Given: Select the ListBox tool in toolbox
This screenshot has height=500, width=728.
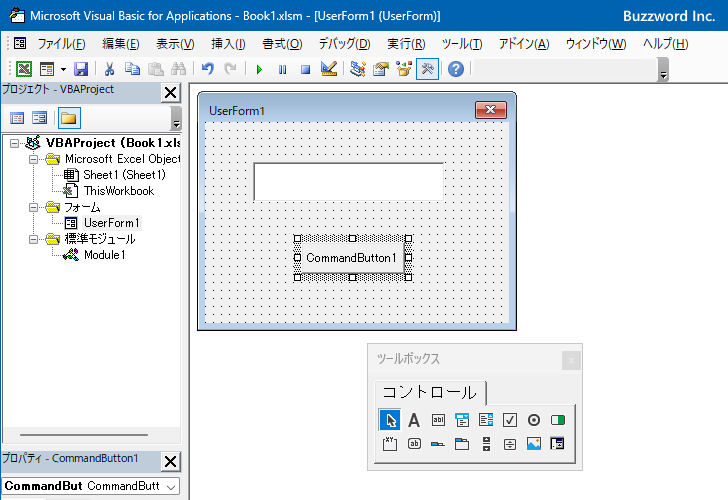Looking at the screenshot, I should click(x=486, y=420).
